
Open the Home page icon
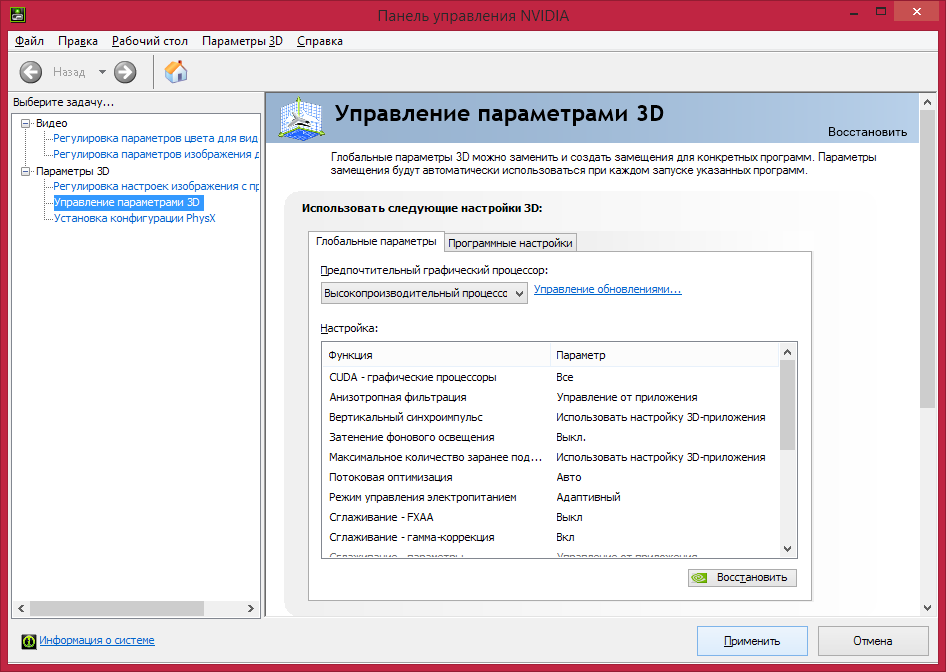[x=176, y=72]
